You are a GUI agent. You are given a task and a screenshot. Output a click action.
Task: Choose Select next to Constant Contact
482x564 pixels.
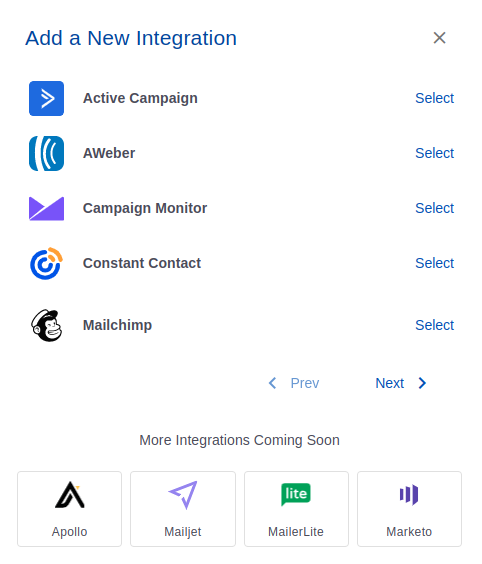click(434, 263)
